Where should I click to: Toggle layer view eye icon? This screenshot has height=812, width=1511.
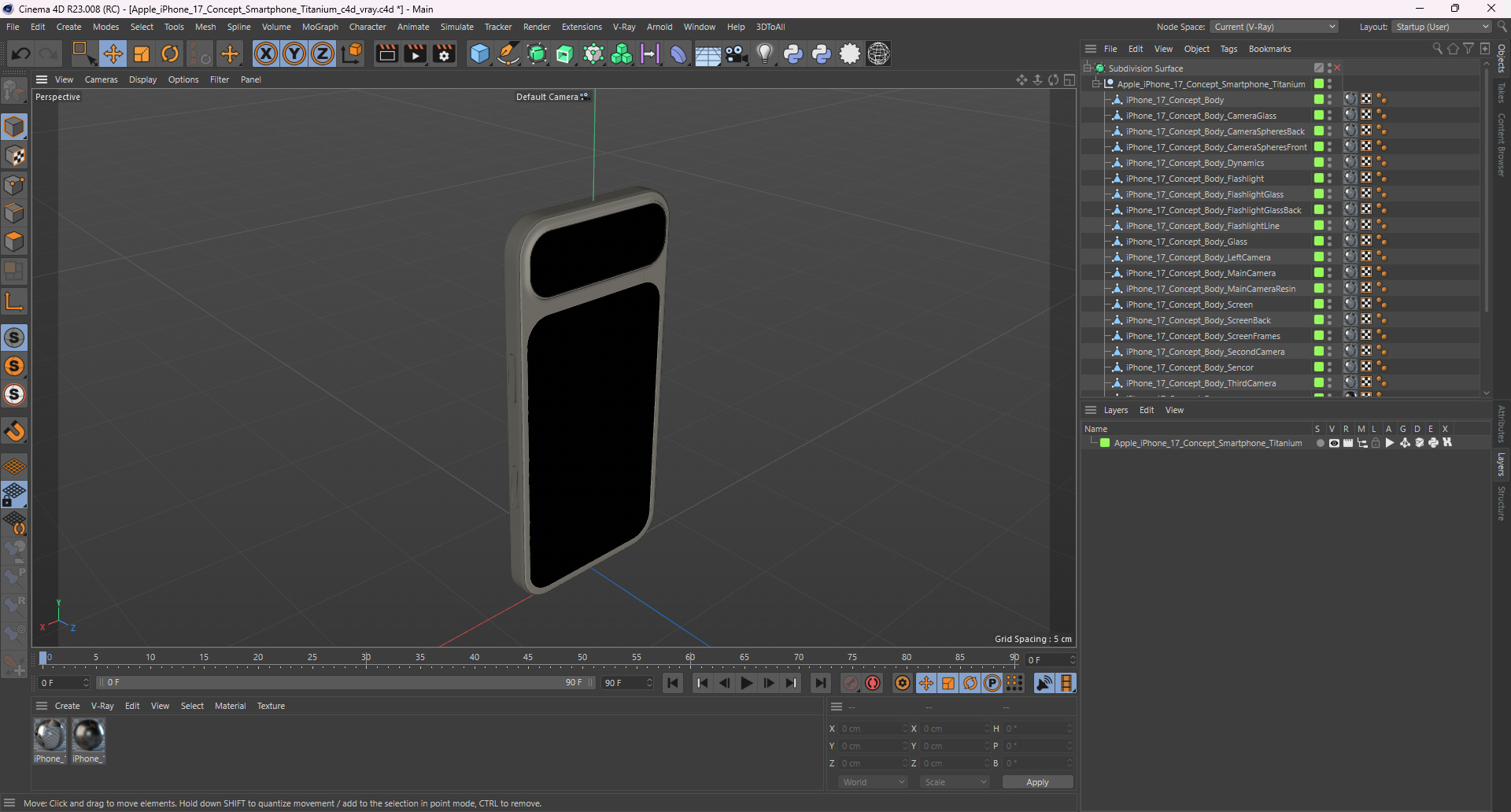[1334, 443]
